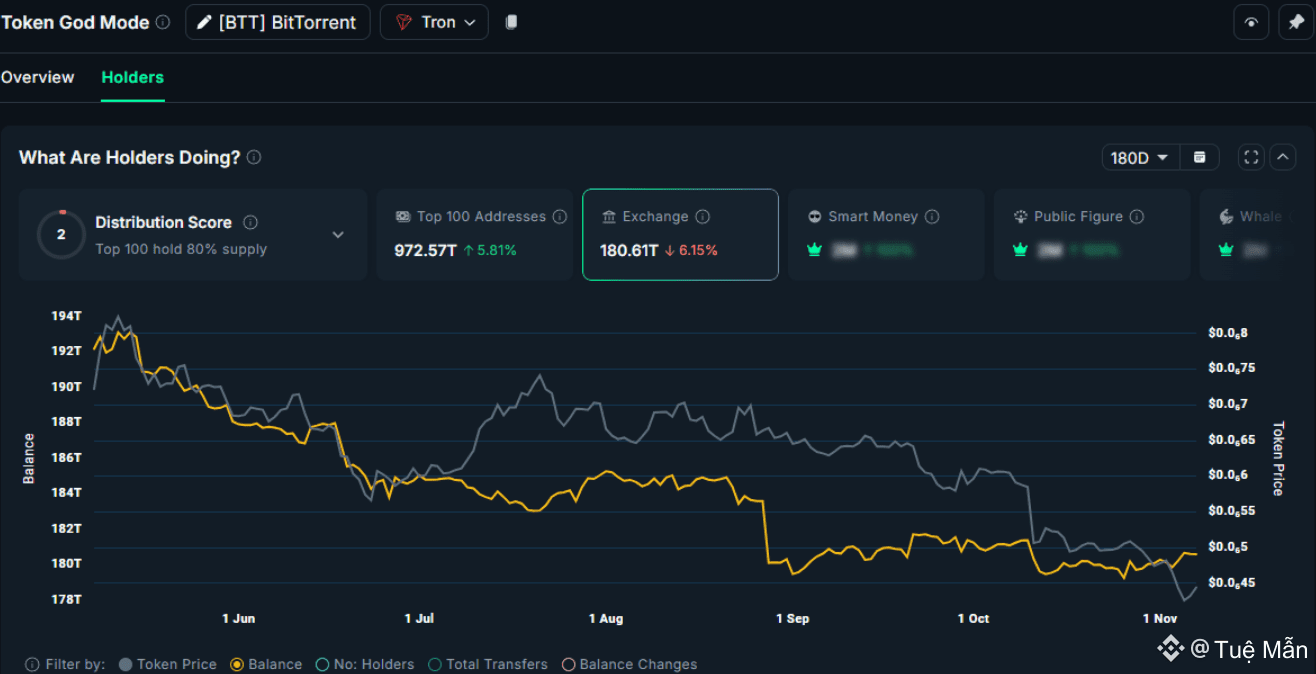The width and height of the screenshot is (1316, 674).
Task: Expand chart to fullscreen
Action: 1251,157
